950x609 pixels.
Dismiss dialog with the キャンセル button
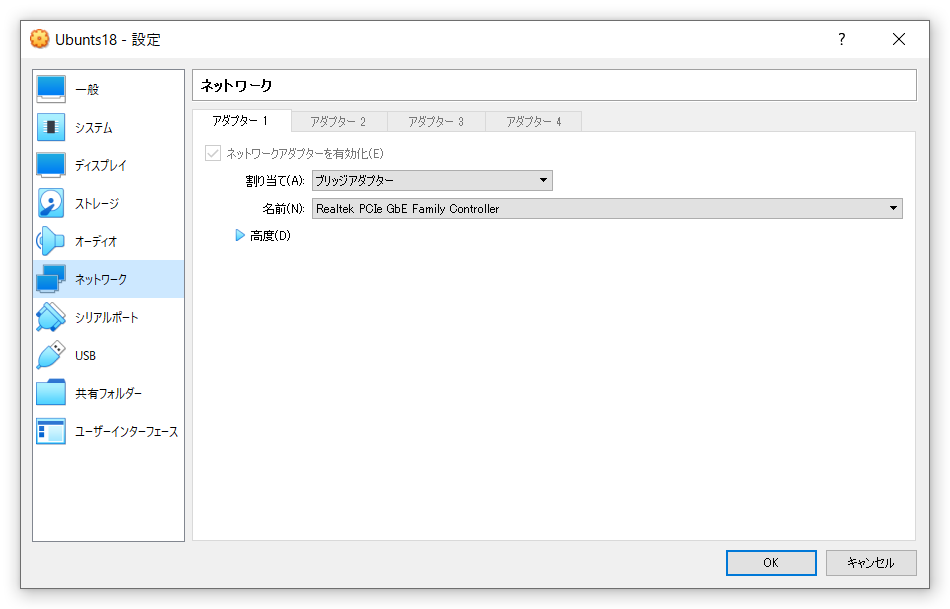coord(869,562)
